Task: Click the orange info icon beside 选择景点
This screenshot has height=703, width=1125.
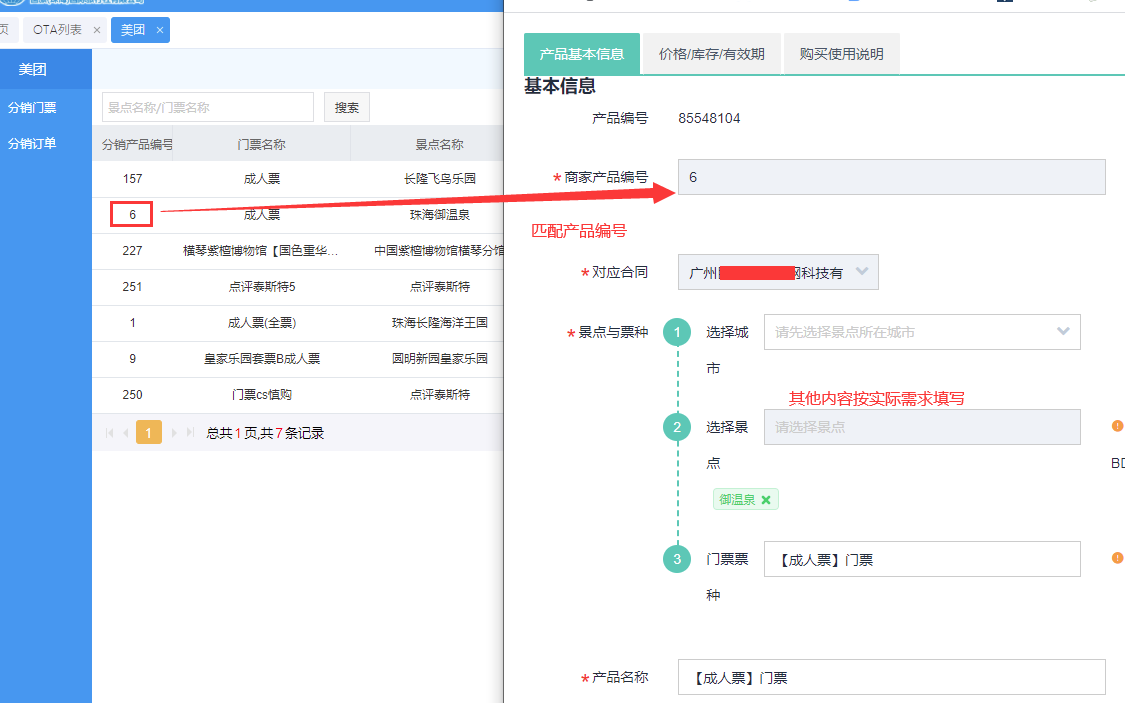Action: [1117, 426]
